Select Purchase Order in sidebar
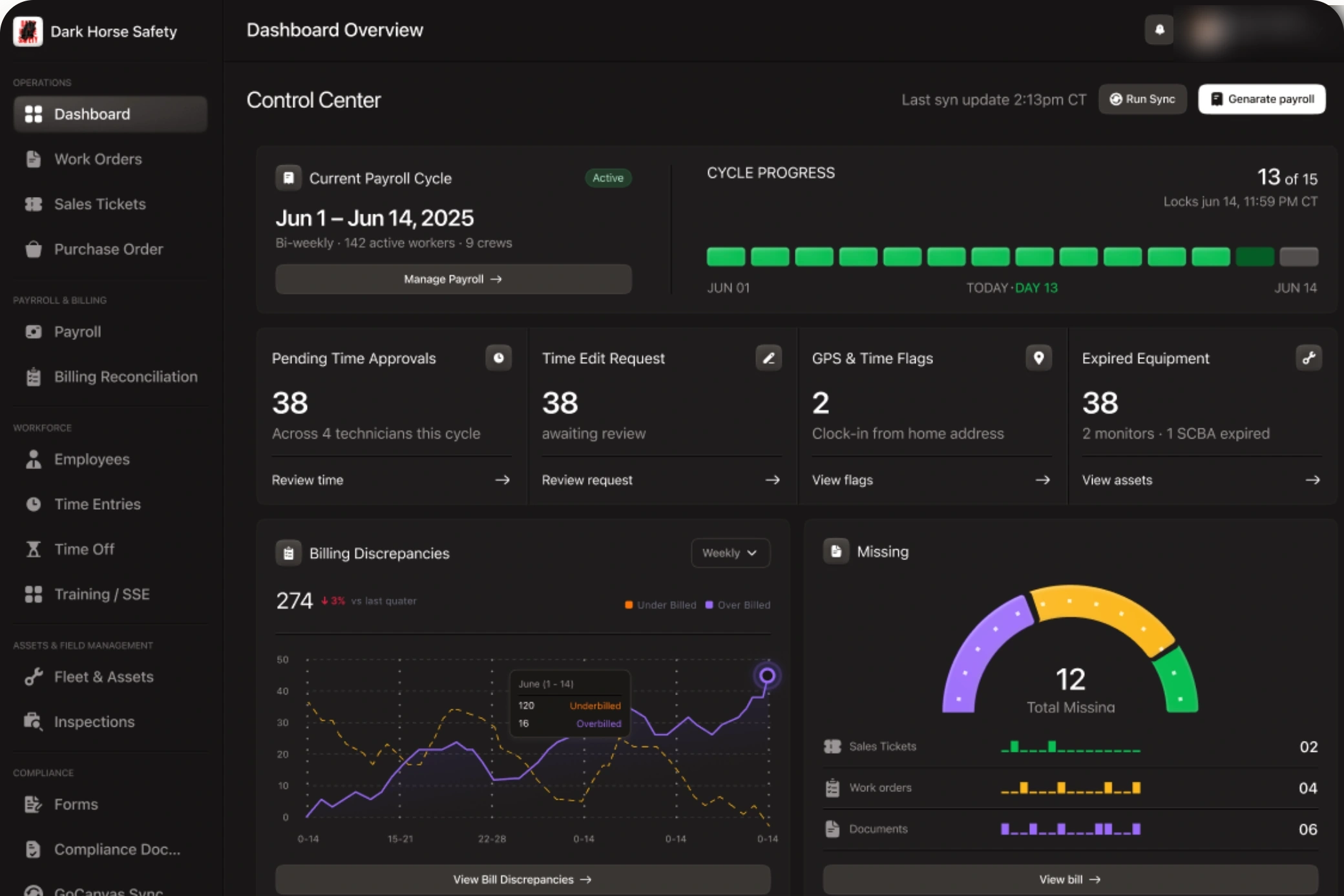The image size is (1344, 896). click(x=110, y=249)
